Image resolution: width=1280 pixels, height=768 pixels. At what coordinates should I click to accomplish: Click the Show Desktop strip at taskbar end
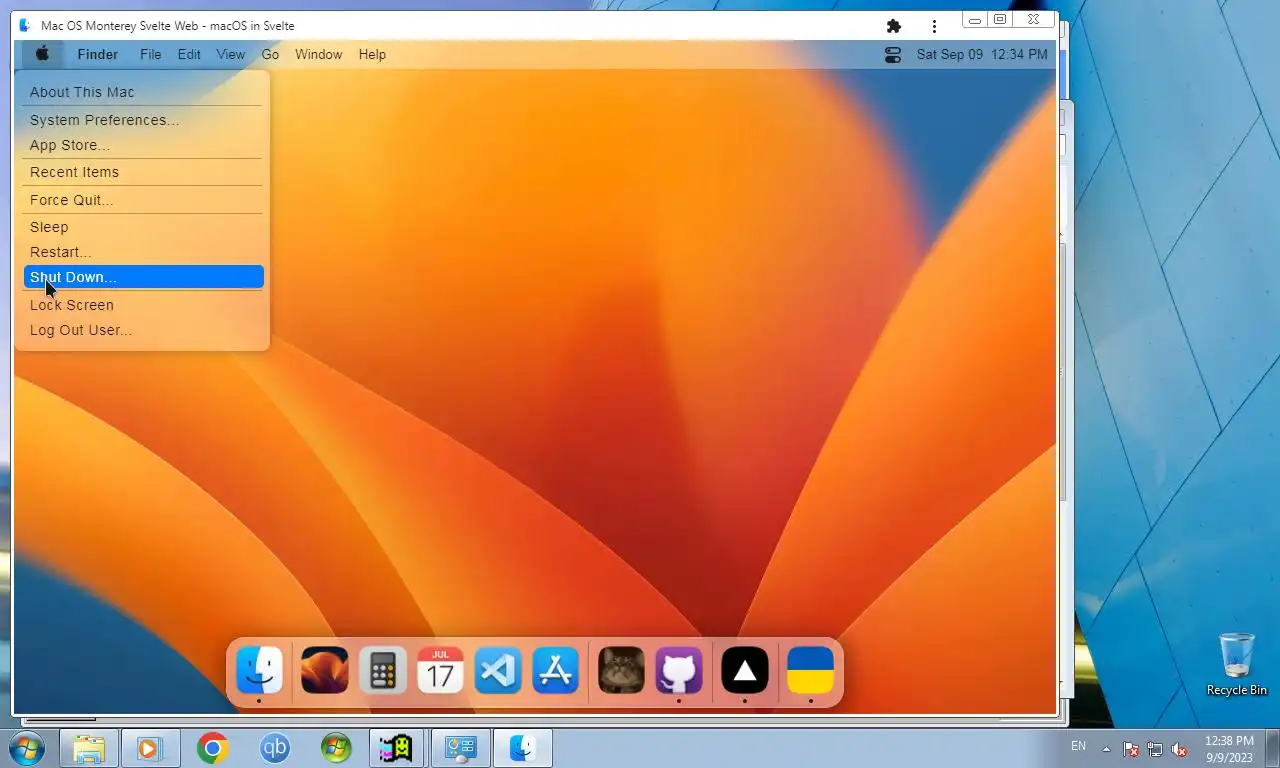click(1272, 748)
